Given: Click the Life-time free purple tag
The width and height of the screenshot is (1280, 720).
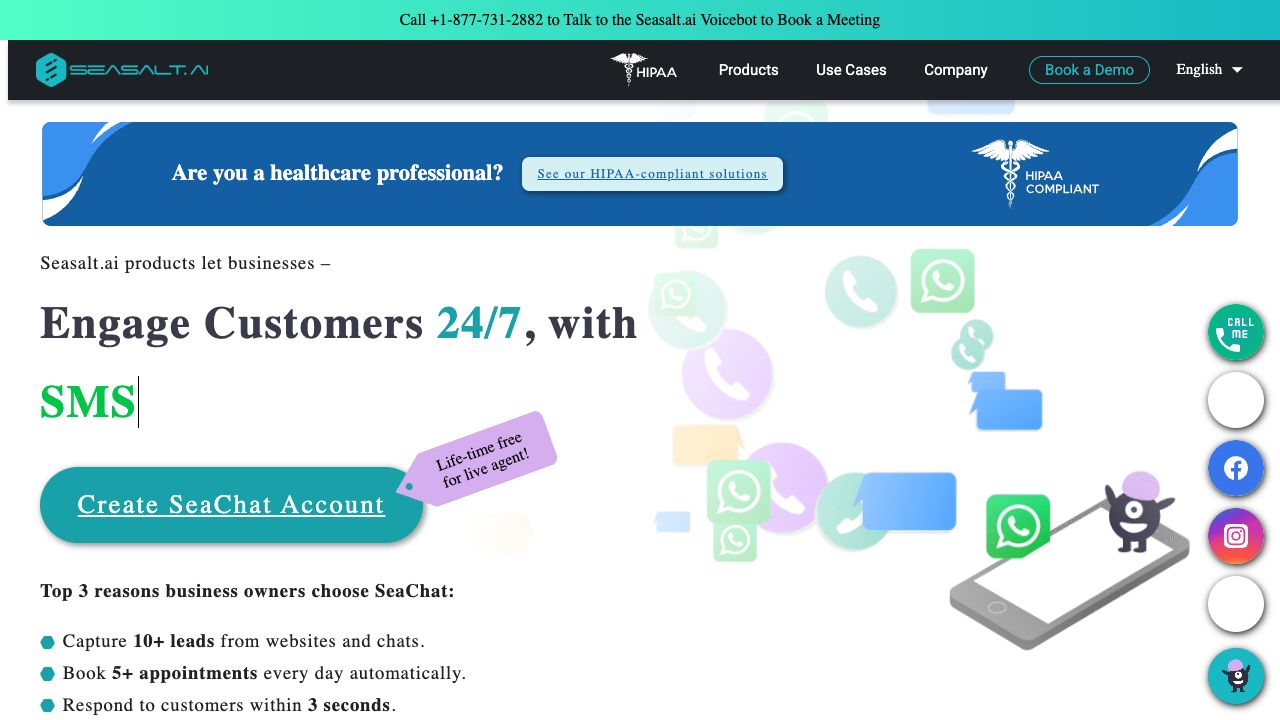Looking at the screenshot, I should [x=479, y=460].
